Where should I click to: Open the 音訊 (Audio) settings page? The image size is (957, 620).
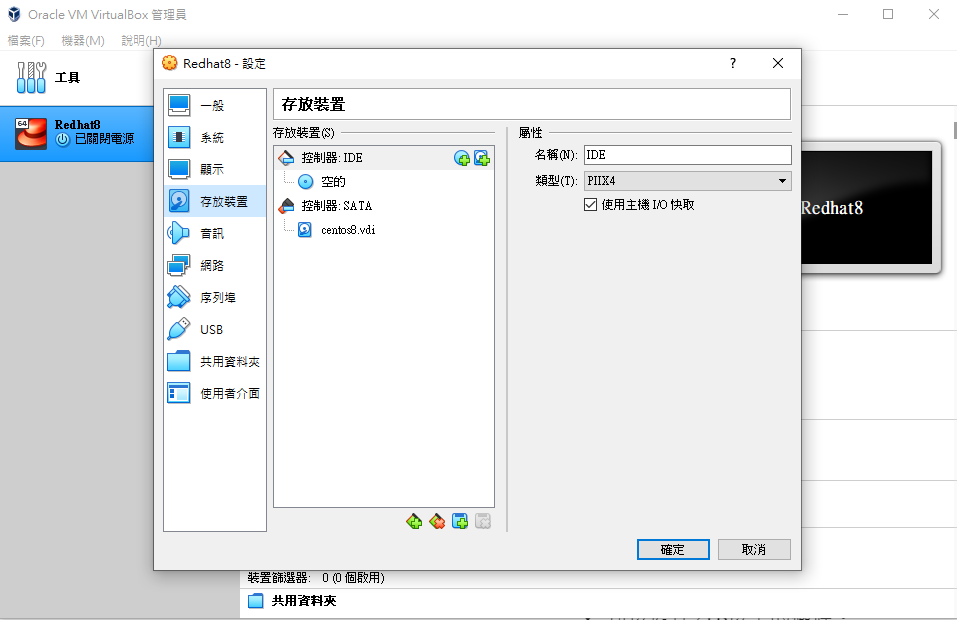point(212,233)
